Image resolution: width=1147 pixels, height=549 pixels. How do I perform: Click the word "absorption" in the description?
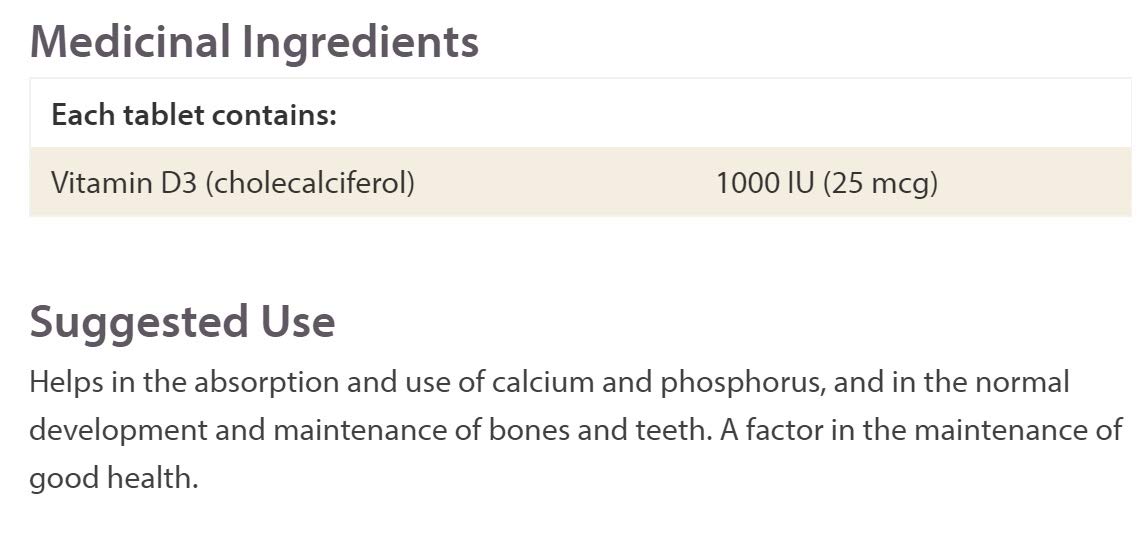click(x=246, y=382)
